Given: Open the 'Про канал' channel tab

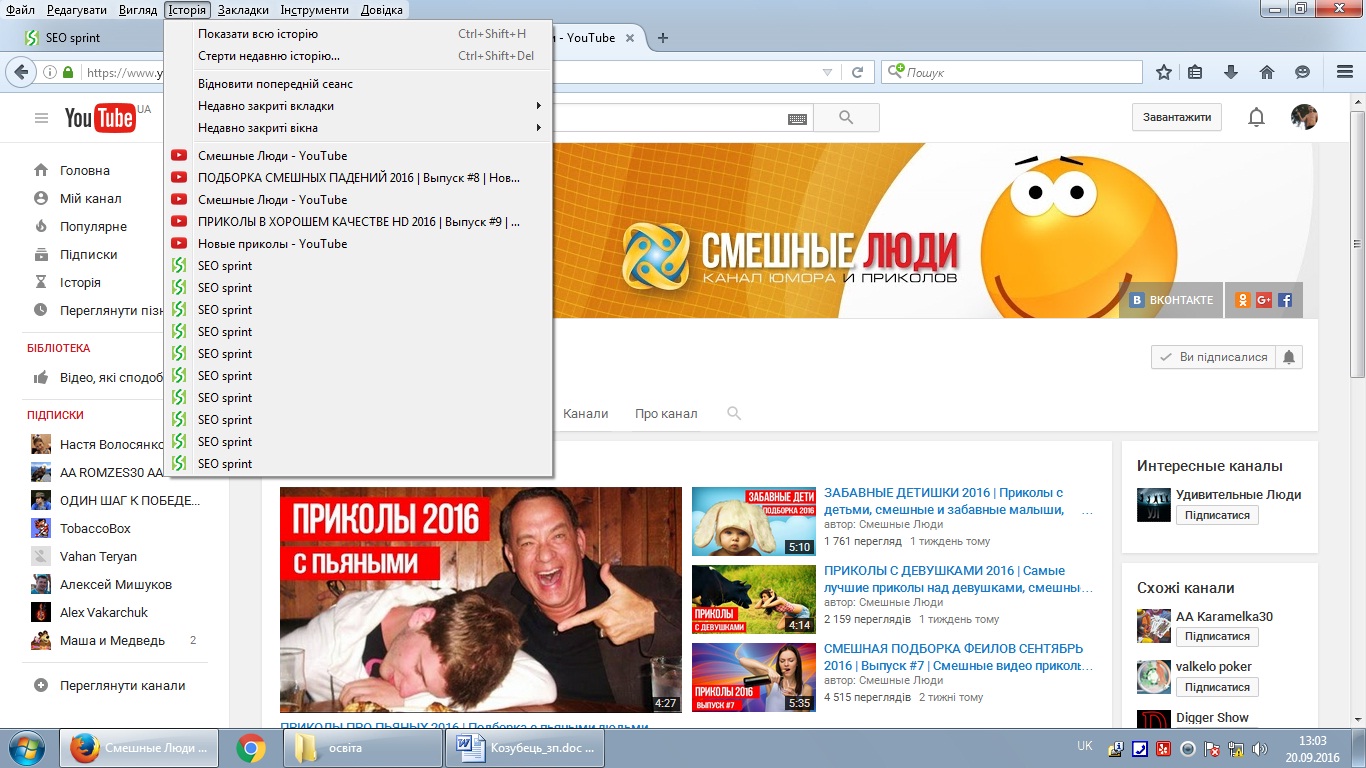Looking at the screenshot, I should click(666, 413).
